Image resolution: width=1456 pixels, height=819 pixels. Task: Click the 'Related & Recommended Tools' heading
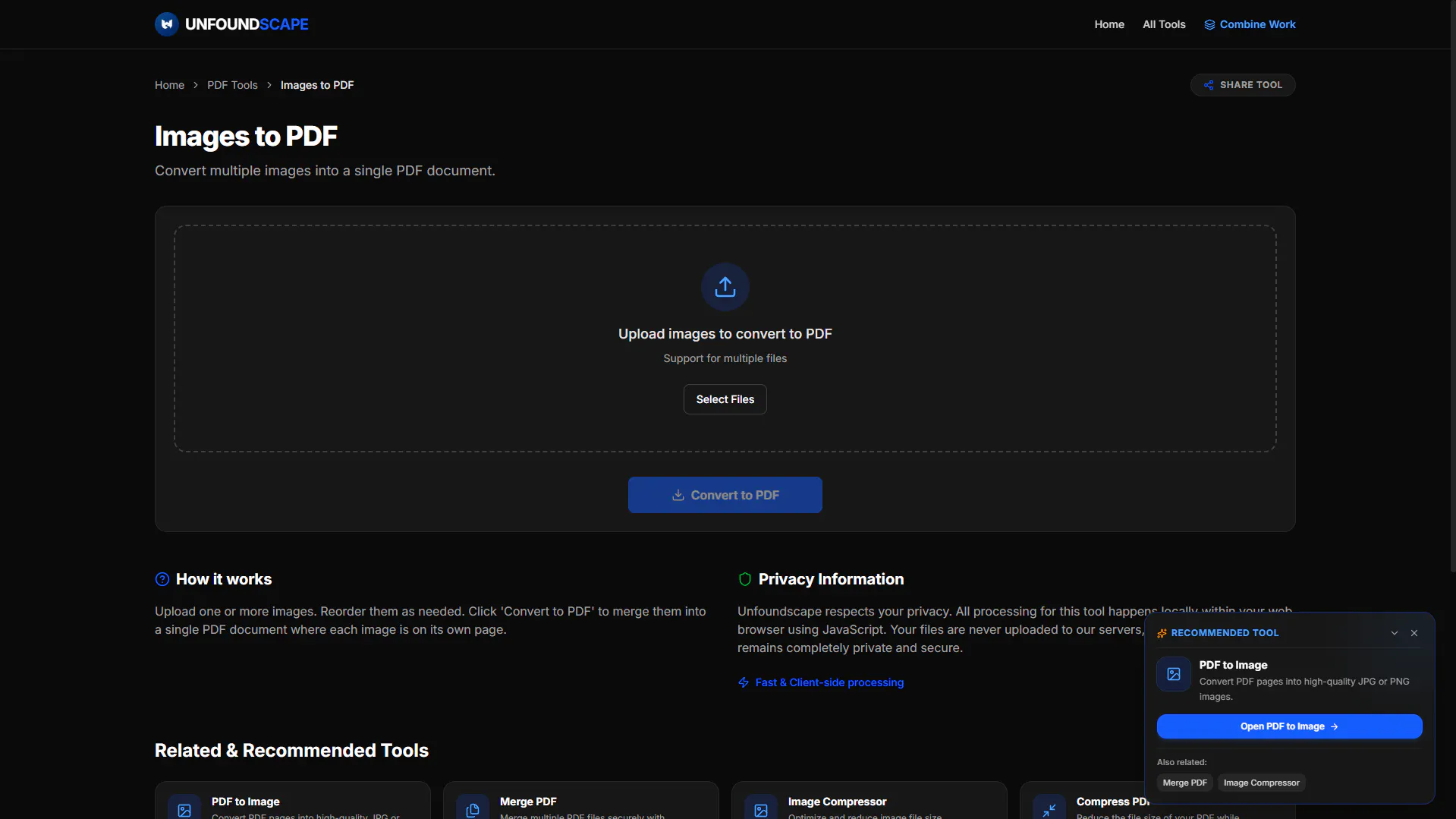(x=291, y=750)
